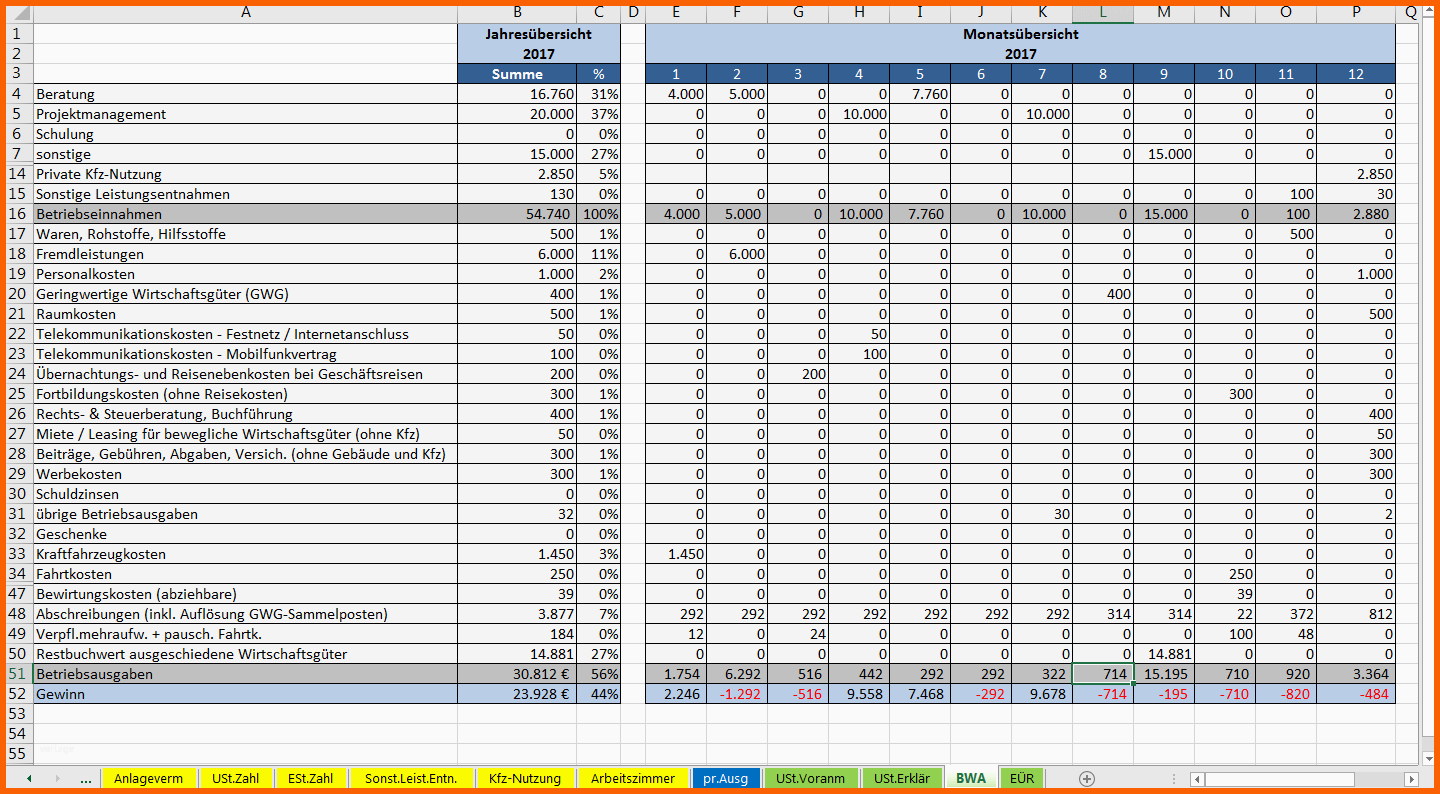Select column B header
The image size is (1440, 794).
(517, 13)
